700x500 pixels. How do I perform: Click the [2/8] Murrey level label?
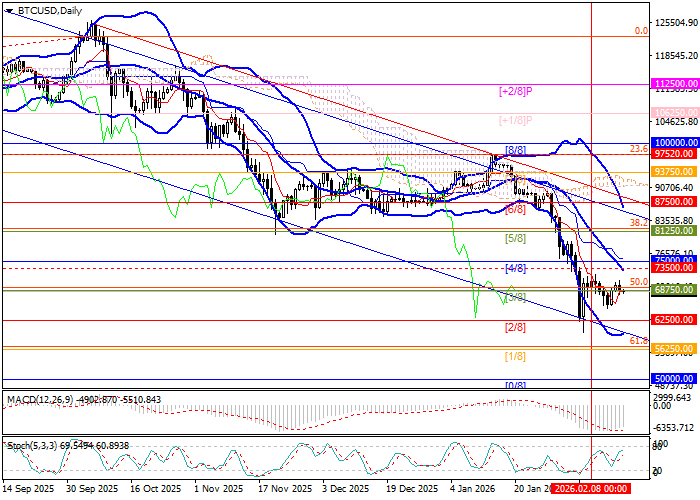point(515,327)
